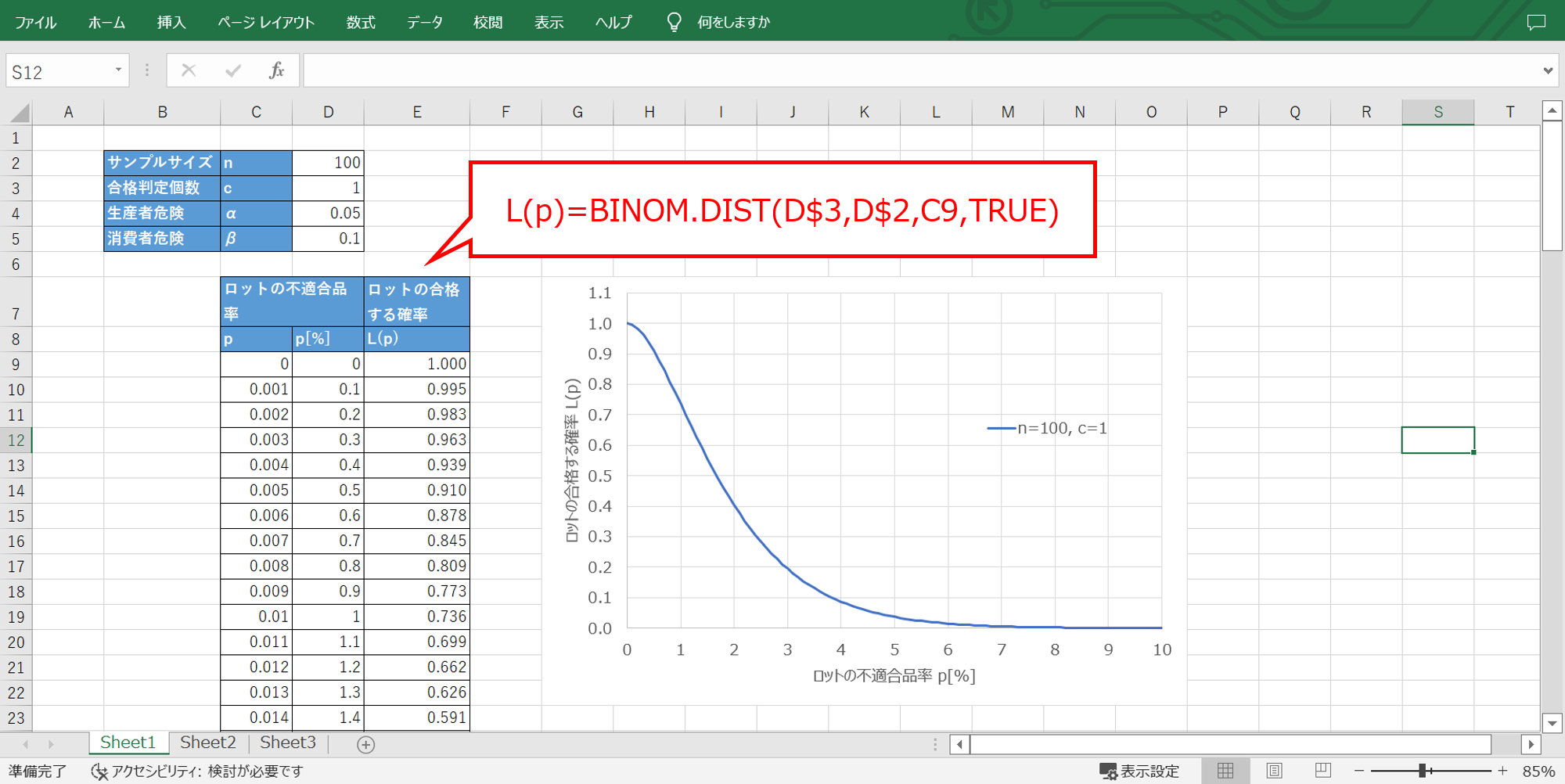This screenshot has width=1565, height=784.
Task: Click the zoom out minus button
Action: tap(1359, 771)
